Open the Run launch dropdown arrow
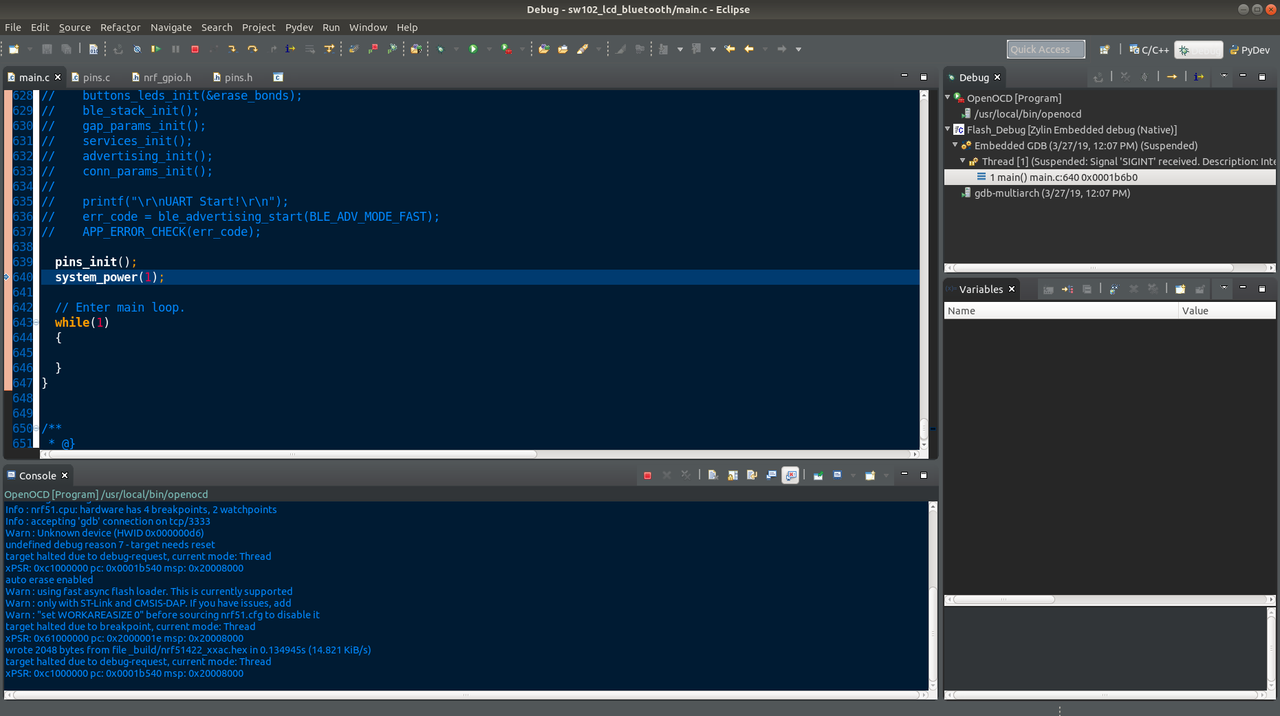The image size is (1280, 716). point(489,49)
